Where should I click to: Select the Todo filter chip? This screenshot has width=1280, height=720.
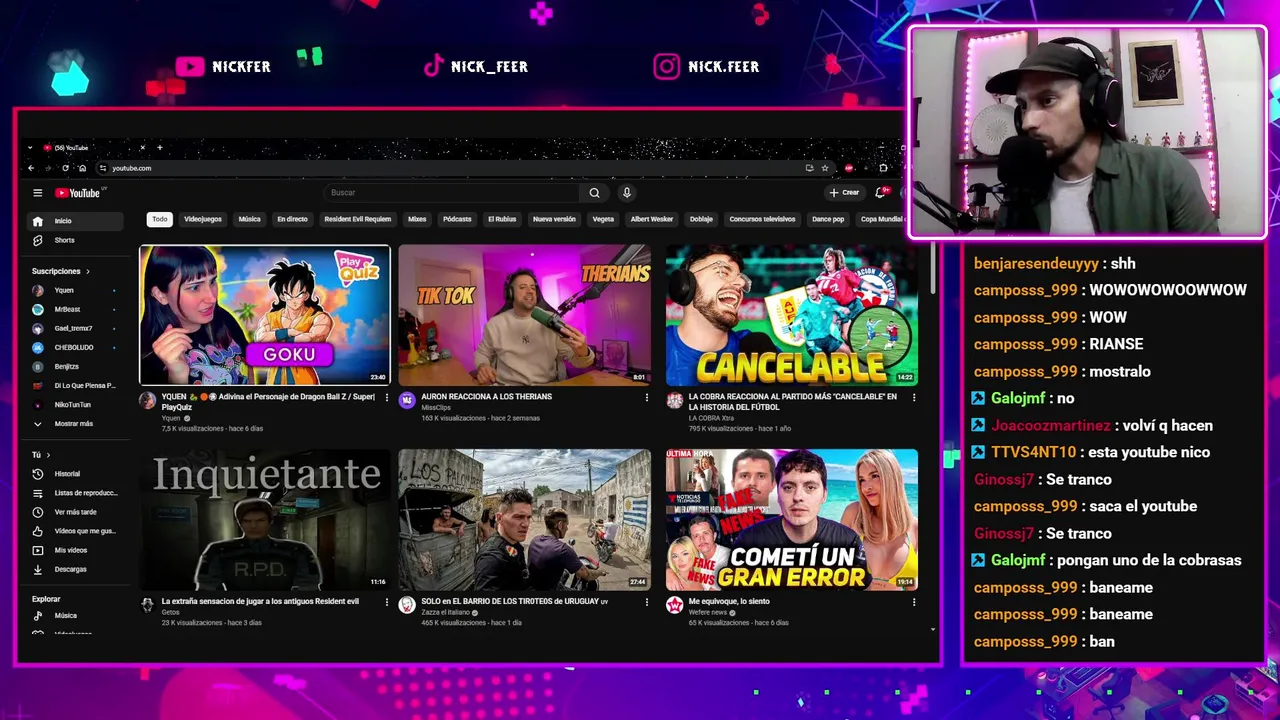[159, 219]
